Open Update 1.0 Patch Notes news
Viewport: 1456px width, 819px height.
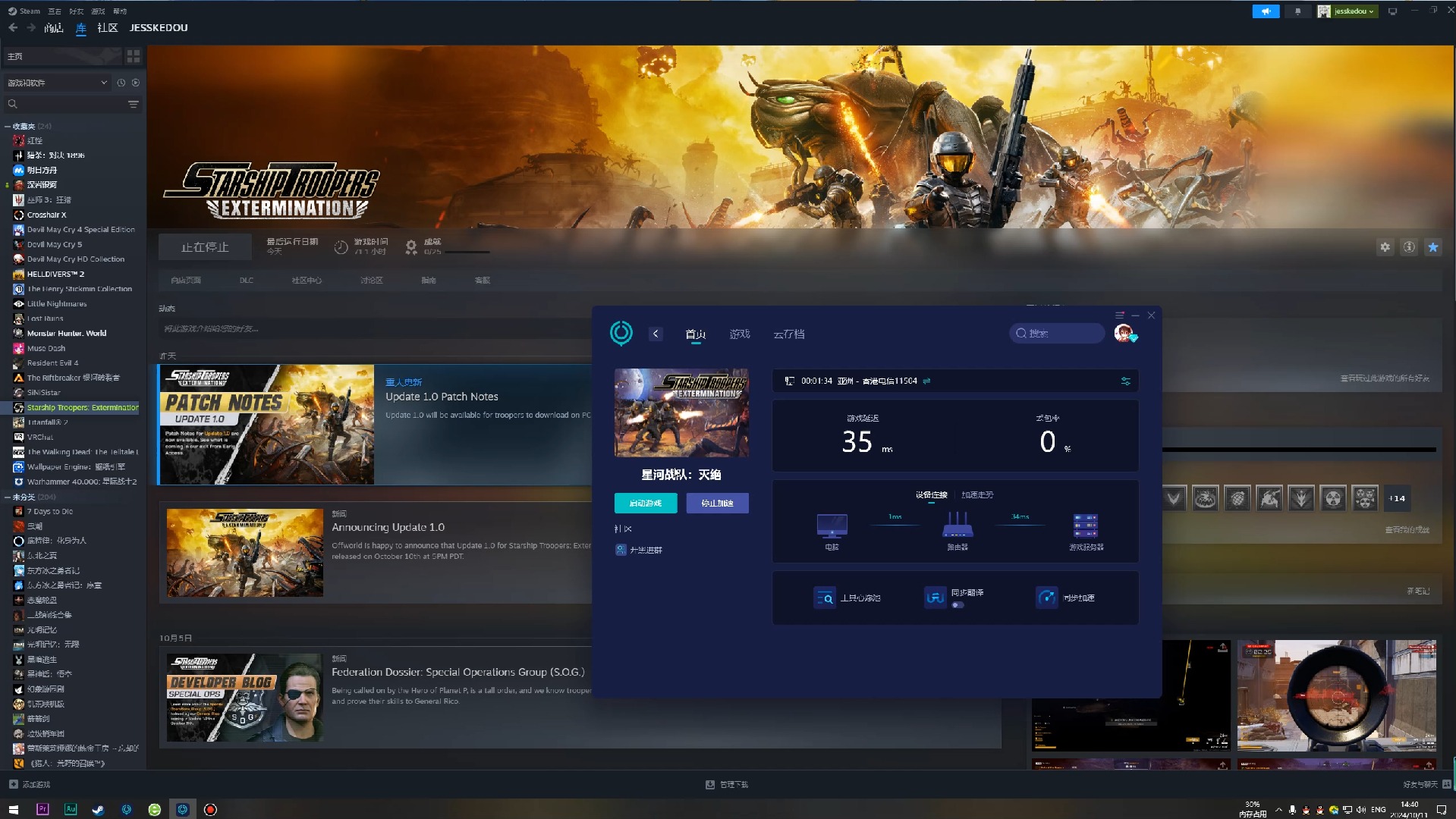click(442, 397)
